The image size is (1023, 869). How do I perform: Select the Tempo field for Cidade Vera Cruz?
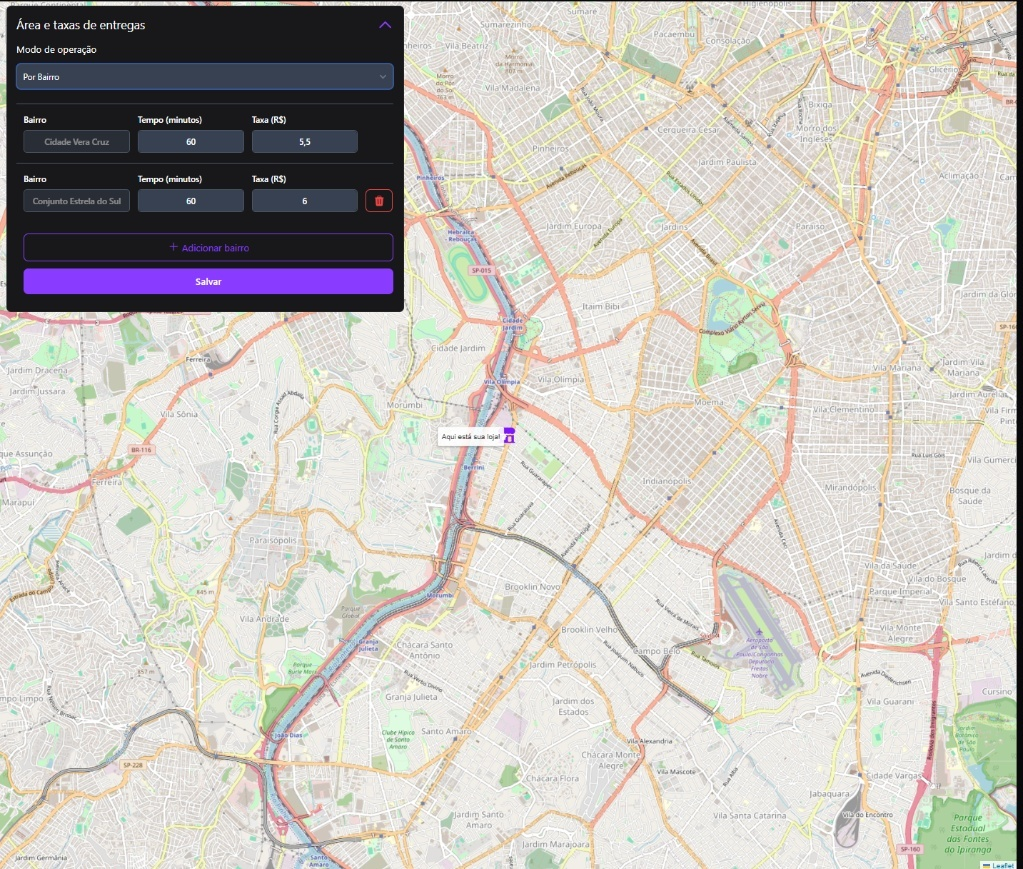pyautogui.click(x=190, y=142)
